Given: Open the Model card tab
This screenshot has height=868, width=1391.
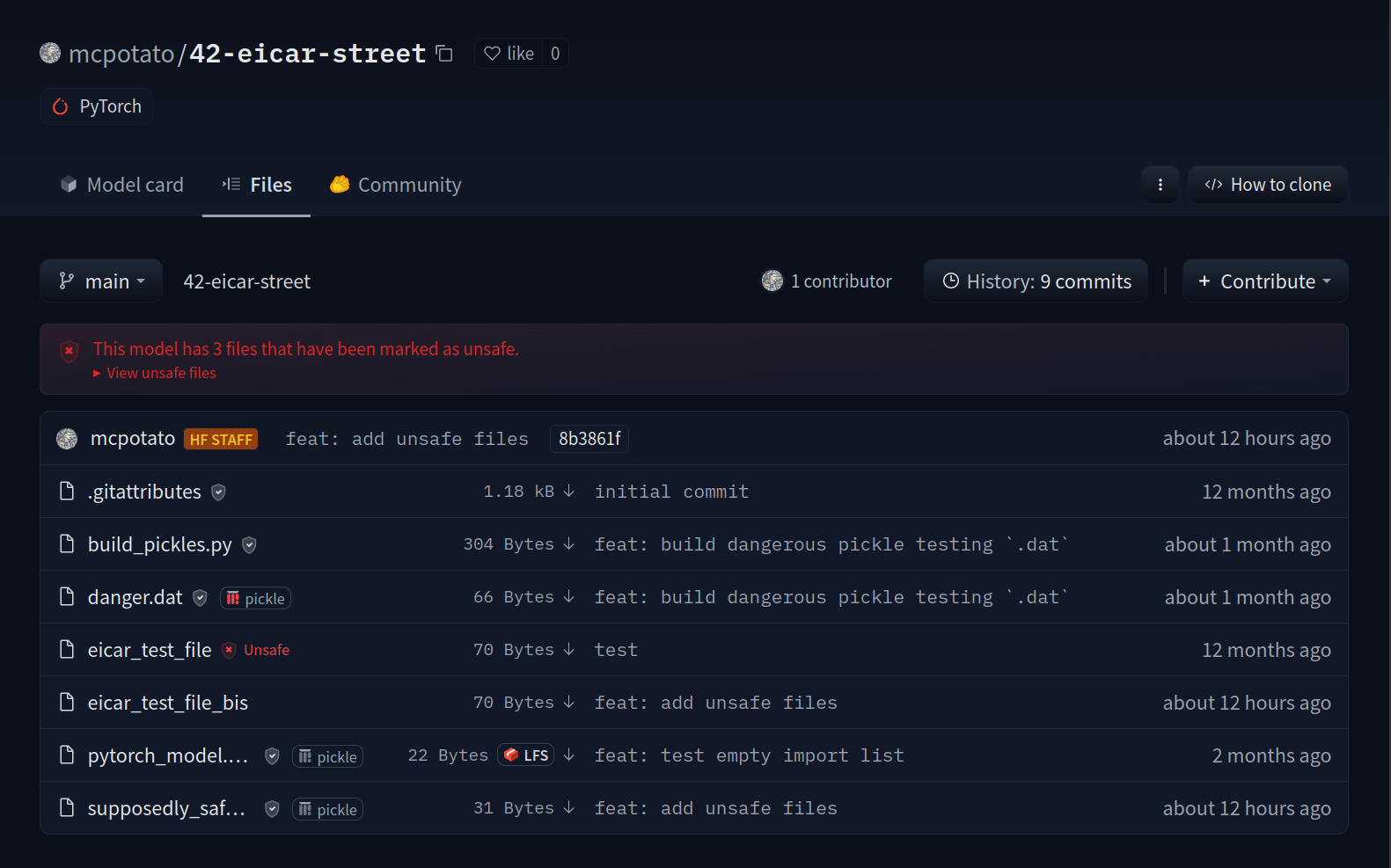Looking at the screenshot, I should pos(121,185).
